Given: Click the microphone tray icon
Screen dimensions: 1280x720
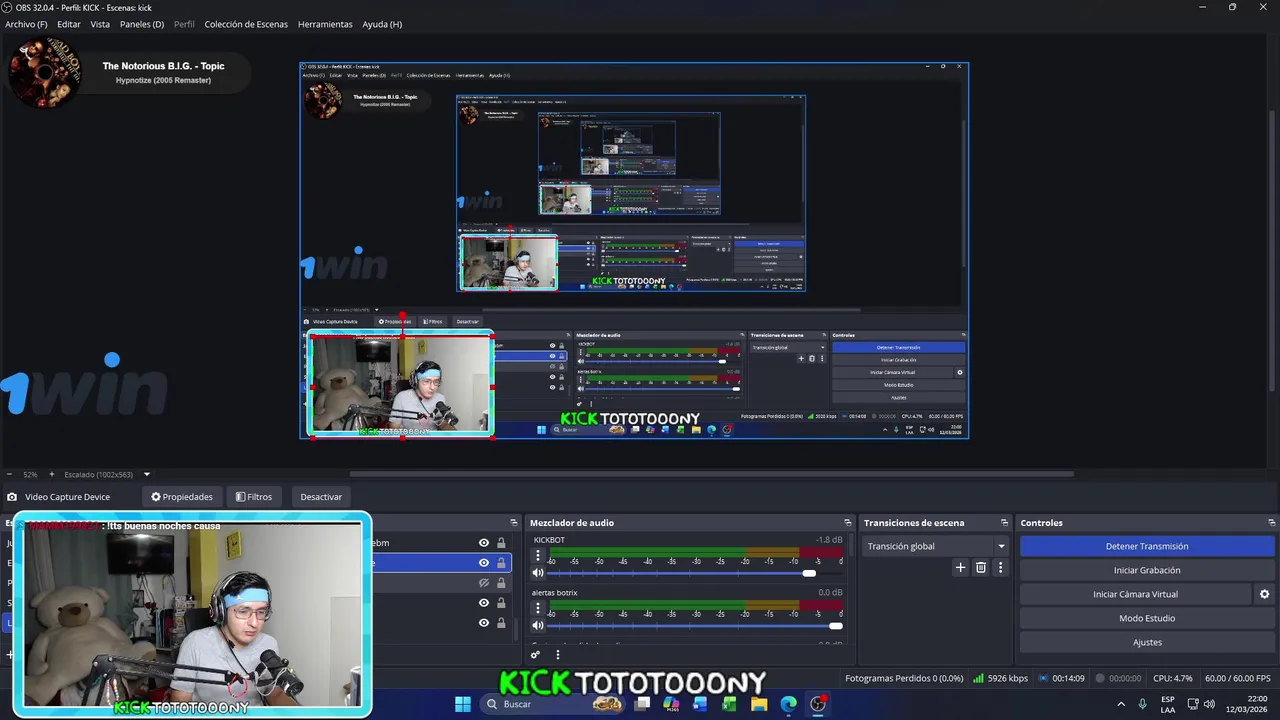Looking at the screenshot, I should (1142, 704).
